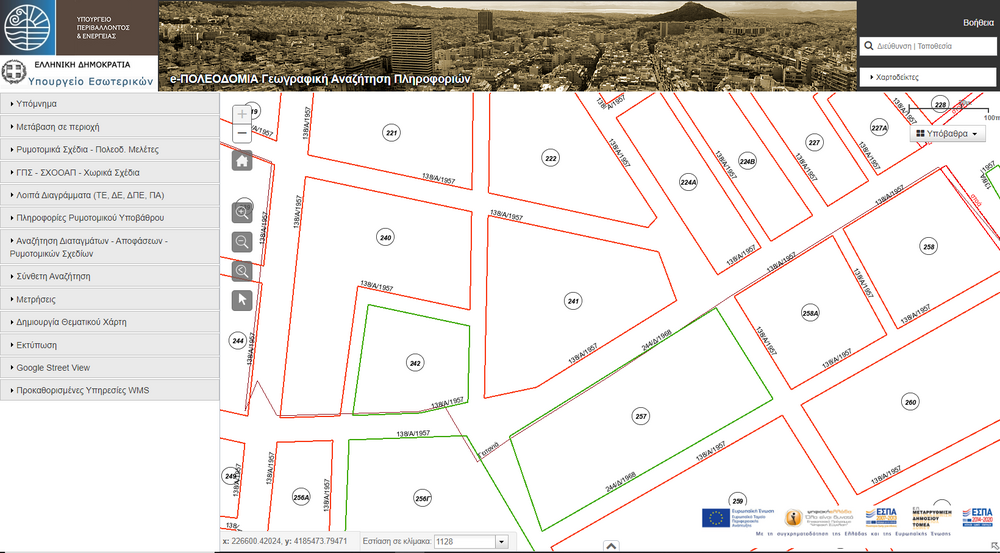Image resolution: width=1000 pixels, height=553 pixels.
Task: Open Google Street View section
Action: [x=110, y=368]
